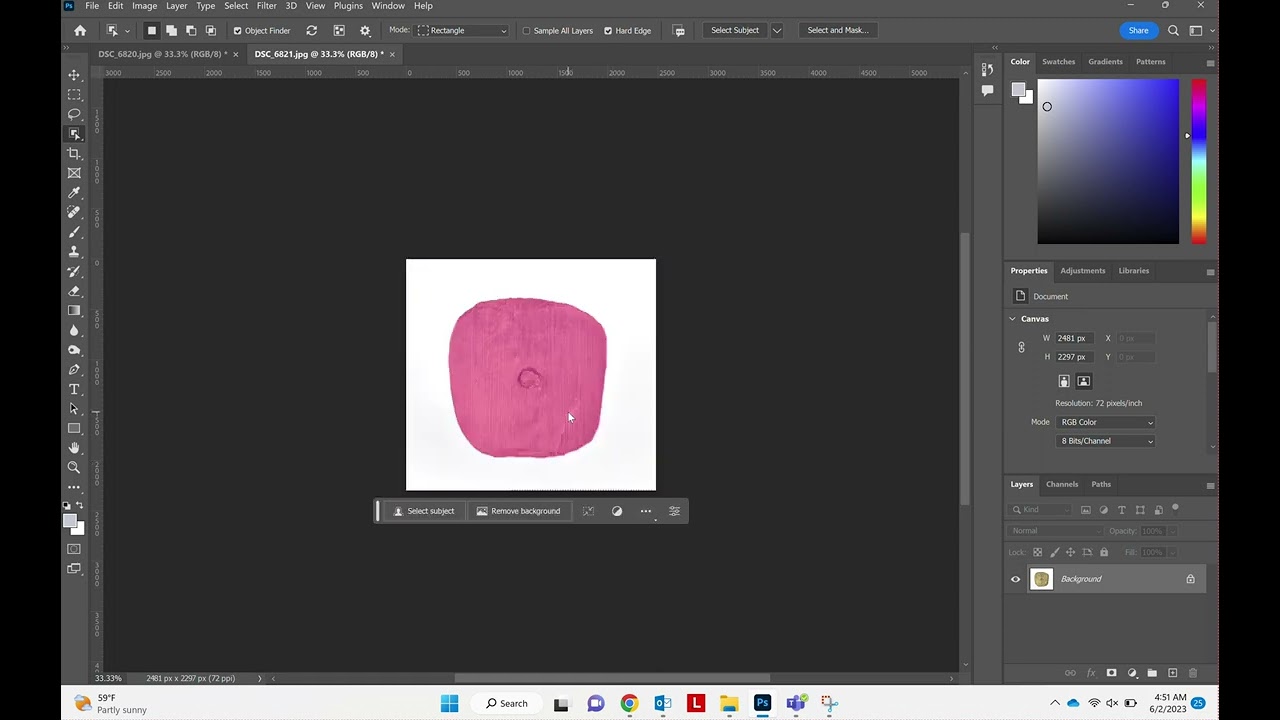The height and width of the screenshot is (720, 1280).
Task: Open the 8 Bits/Channel dropdown
Action: coord(1106,441)
